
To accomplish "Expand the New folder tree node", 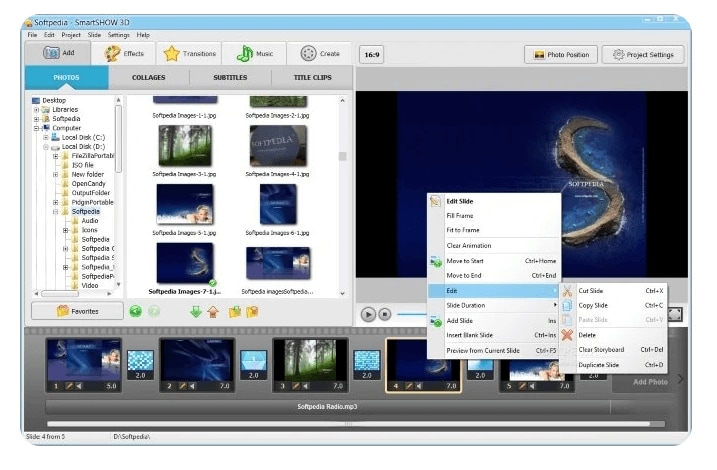I will click(56, 175).
